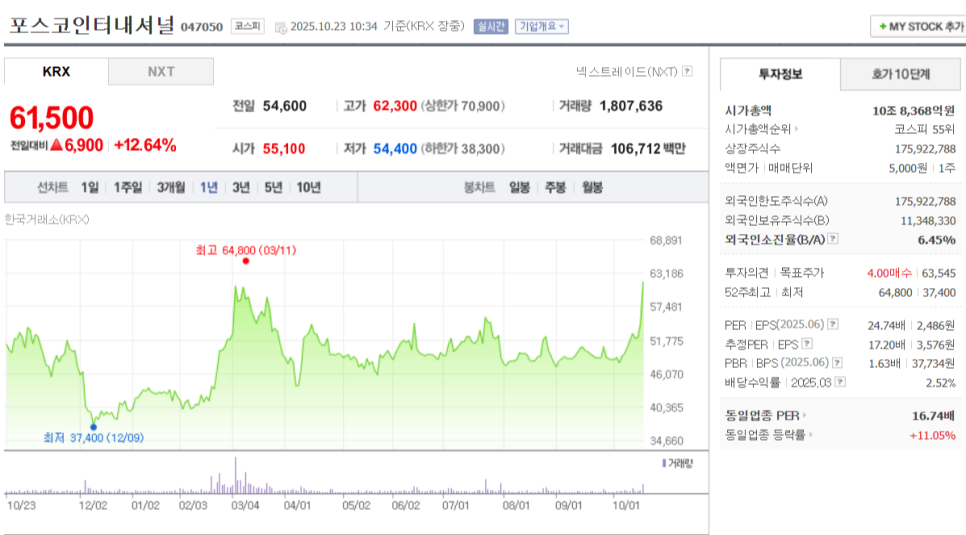
Task: Click the plus icon on MY STOCK 추가
Action: click(x=883, y=27)
